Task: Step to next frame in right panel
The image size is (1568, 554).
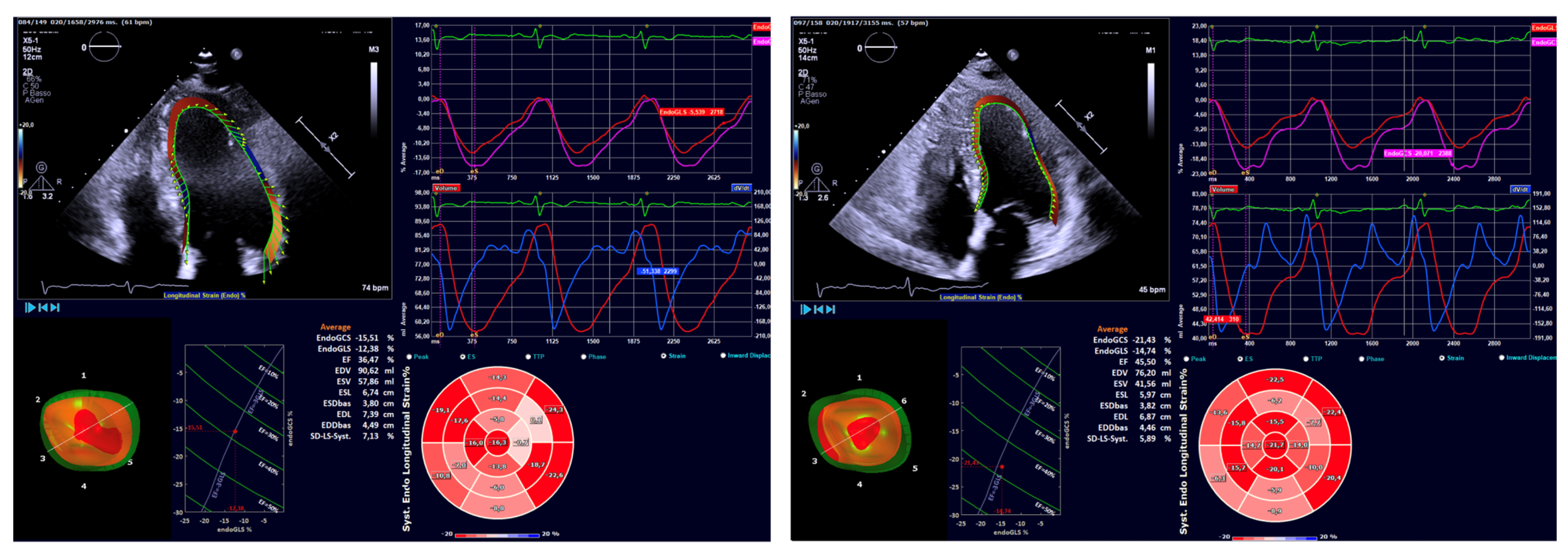Action: tap(830, 309)
